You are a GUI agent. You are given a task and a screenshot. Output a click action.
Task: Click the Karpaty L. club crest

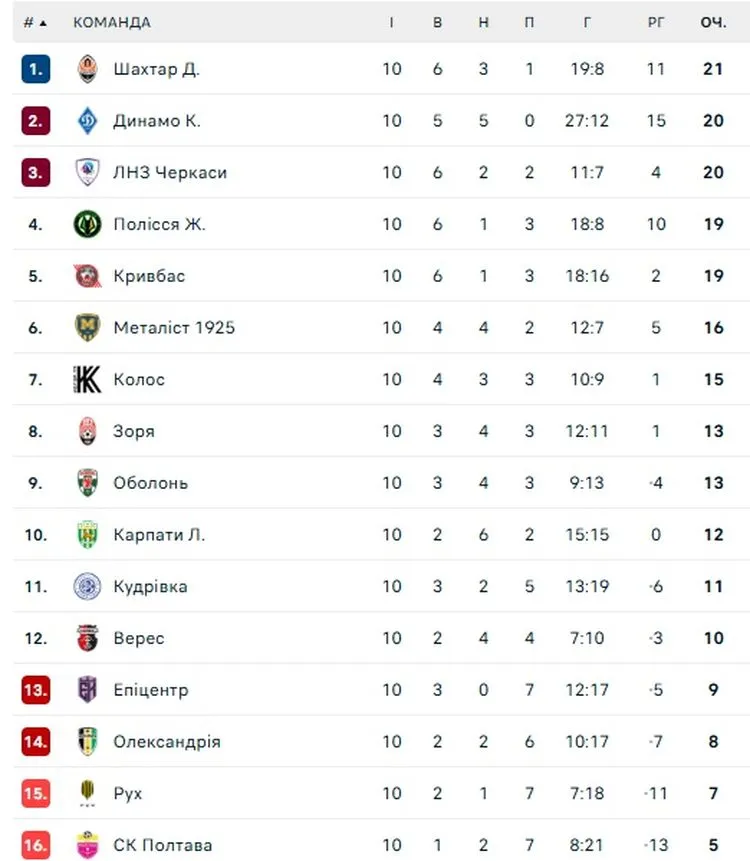tap(88, 534)
